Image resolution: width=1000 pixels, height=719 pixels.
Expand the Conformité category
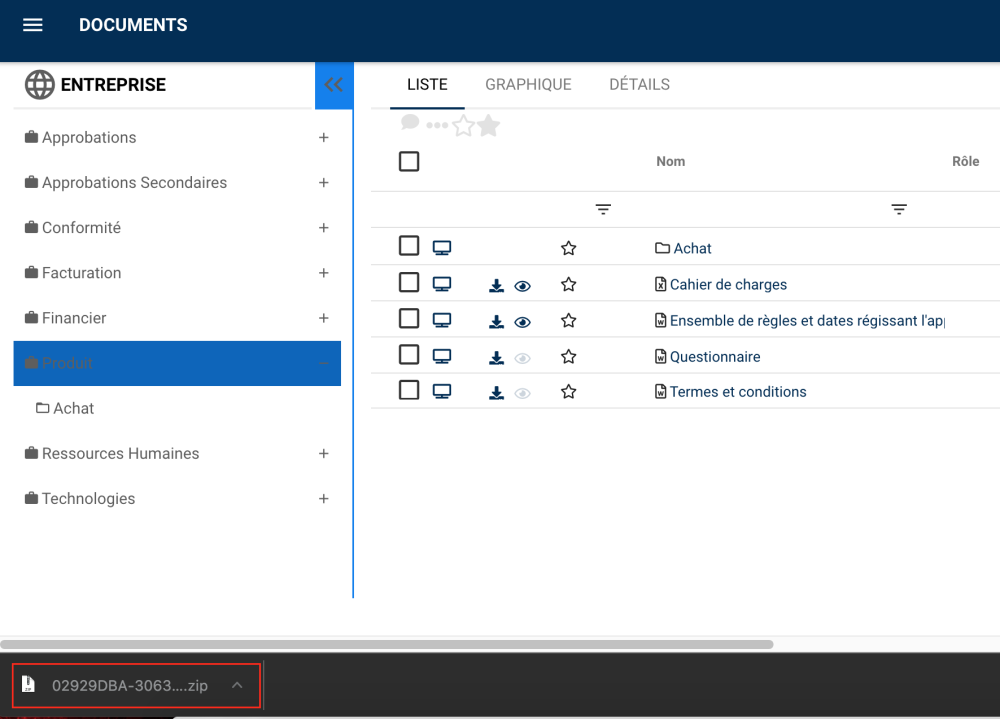324,228
